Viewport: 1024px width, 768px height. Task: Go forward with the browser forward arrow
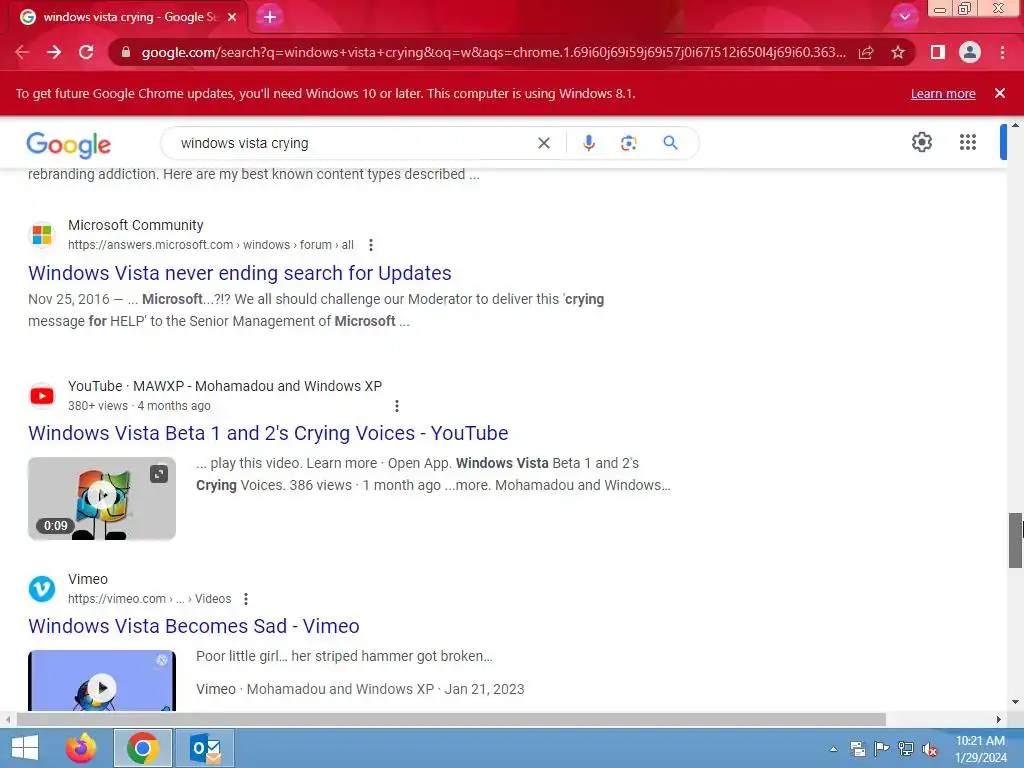(54, 52)
